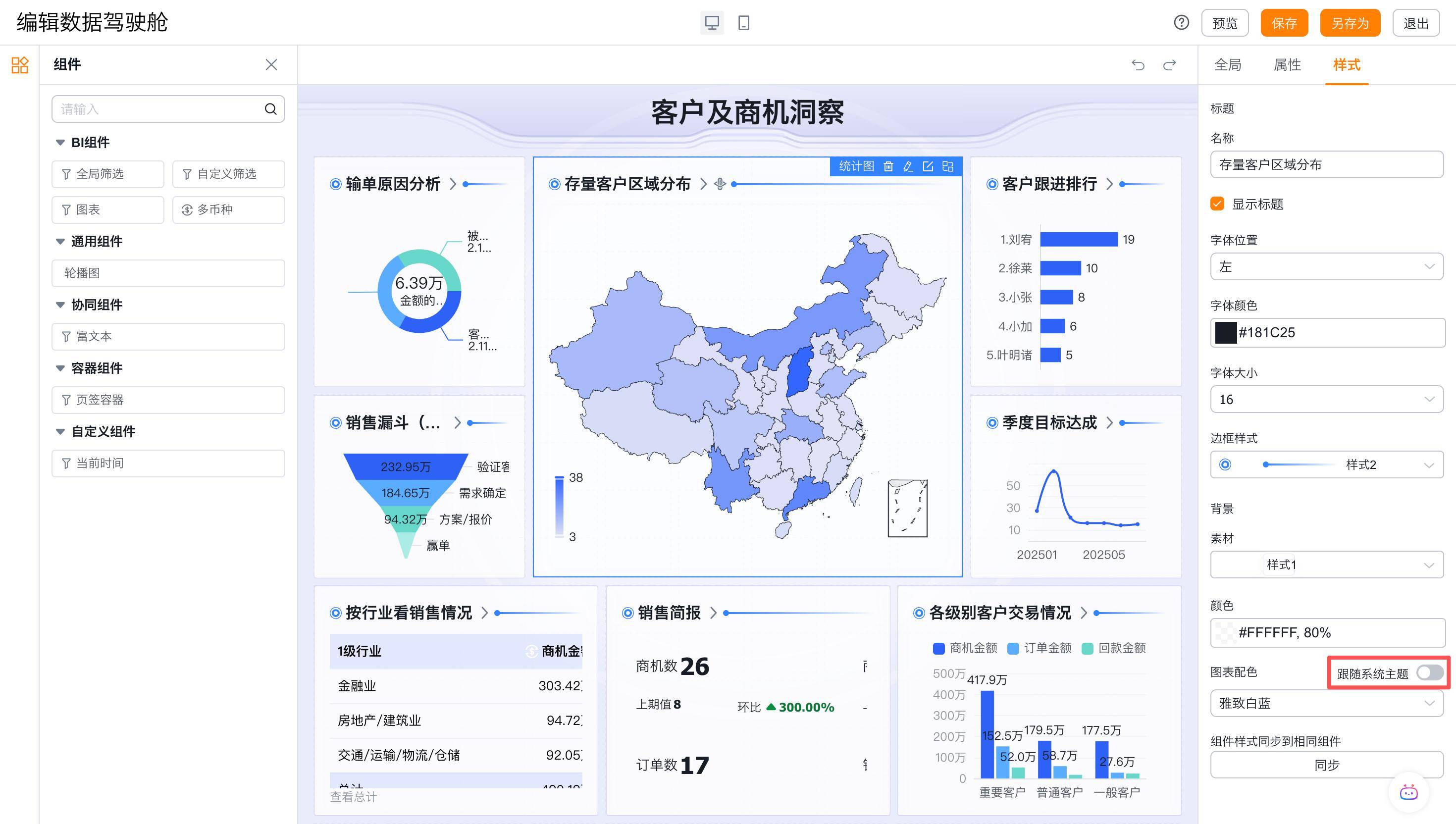Delete the selected map chart with trash icon
The width and height of the screenshot is (1456, 824).
(x=888, y=166)
